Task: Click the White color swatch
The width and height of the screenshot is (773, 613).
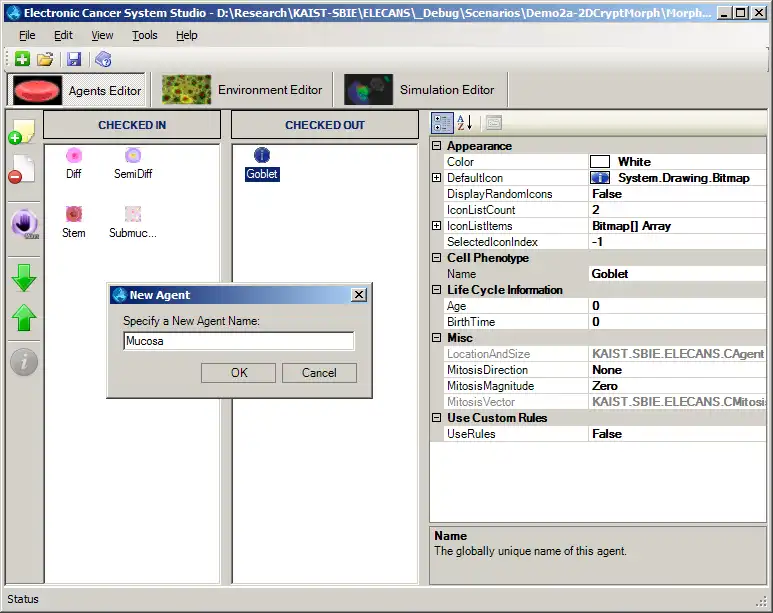Action: (600, 162)
